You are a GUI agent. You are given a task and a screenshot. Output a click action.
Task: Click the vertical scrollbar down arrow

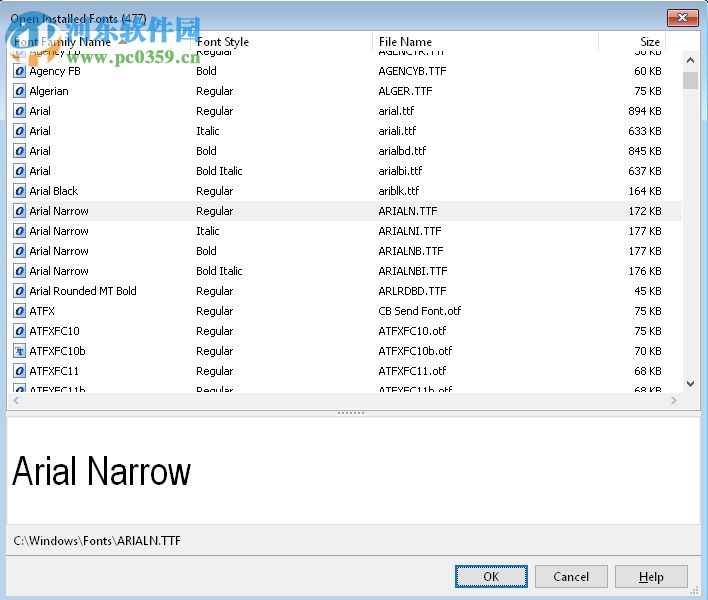click(x=690, y=384)
